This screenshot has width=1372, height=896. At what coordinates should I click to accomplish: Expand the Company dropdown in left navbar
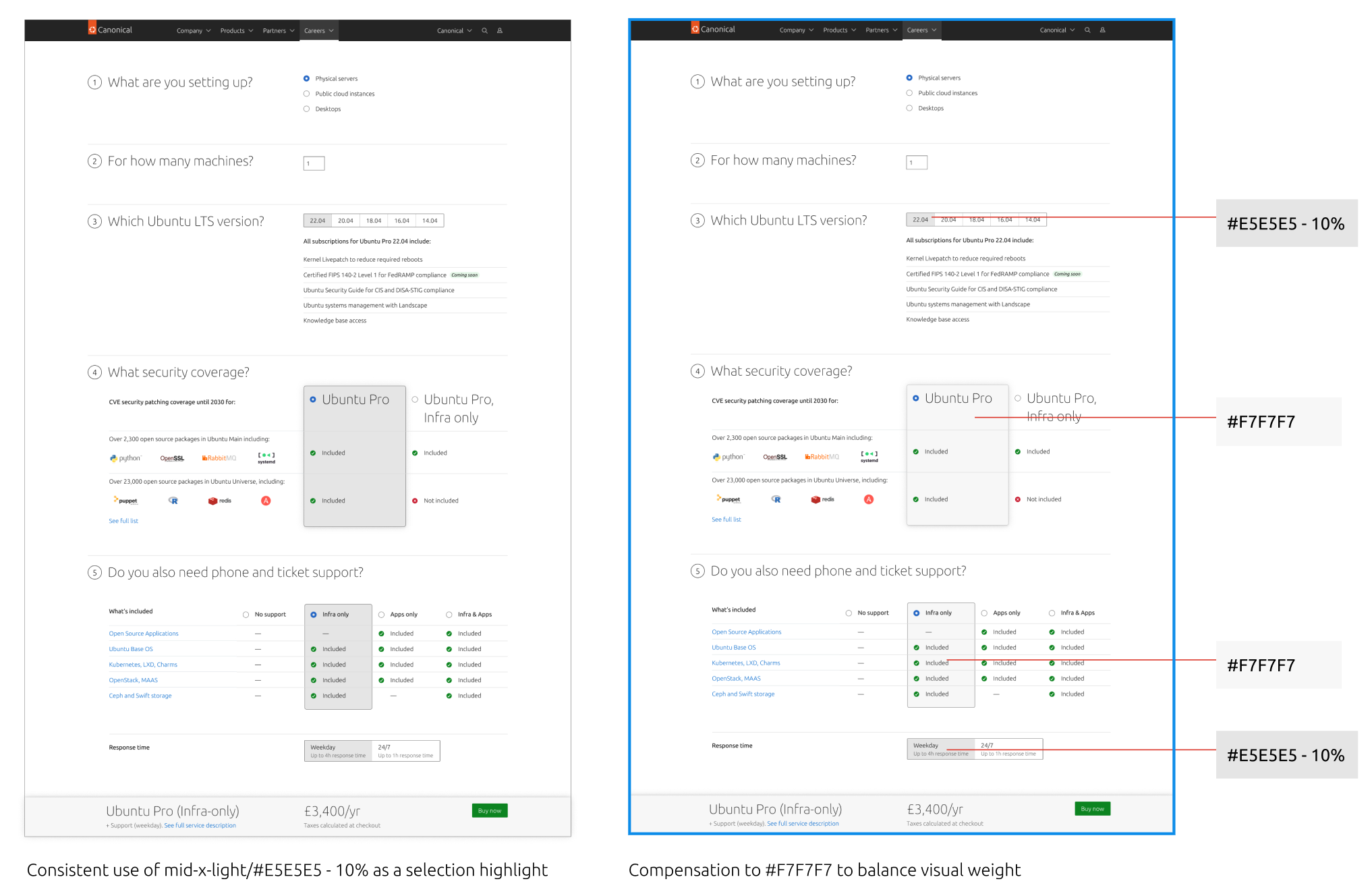click(x=194, y=31)
